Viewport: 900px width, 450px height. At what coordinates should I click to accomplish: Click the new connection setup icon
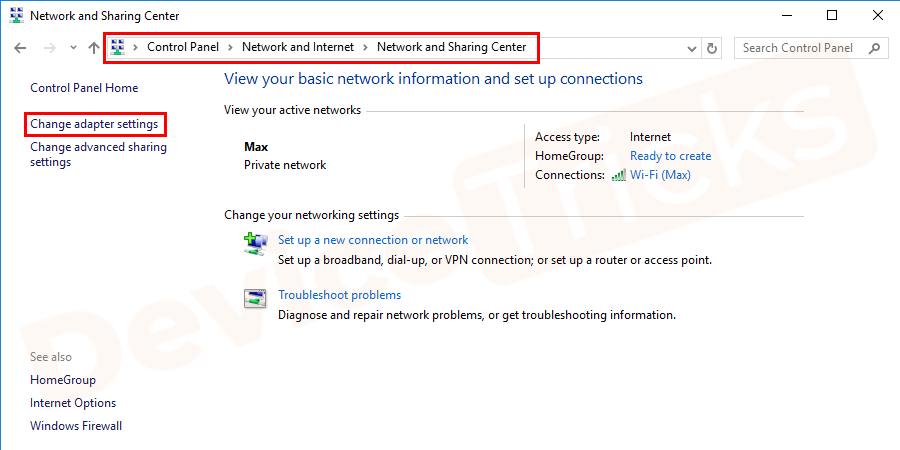(255, 243)
